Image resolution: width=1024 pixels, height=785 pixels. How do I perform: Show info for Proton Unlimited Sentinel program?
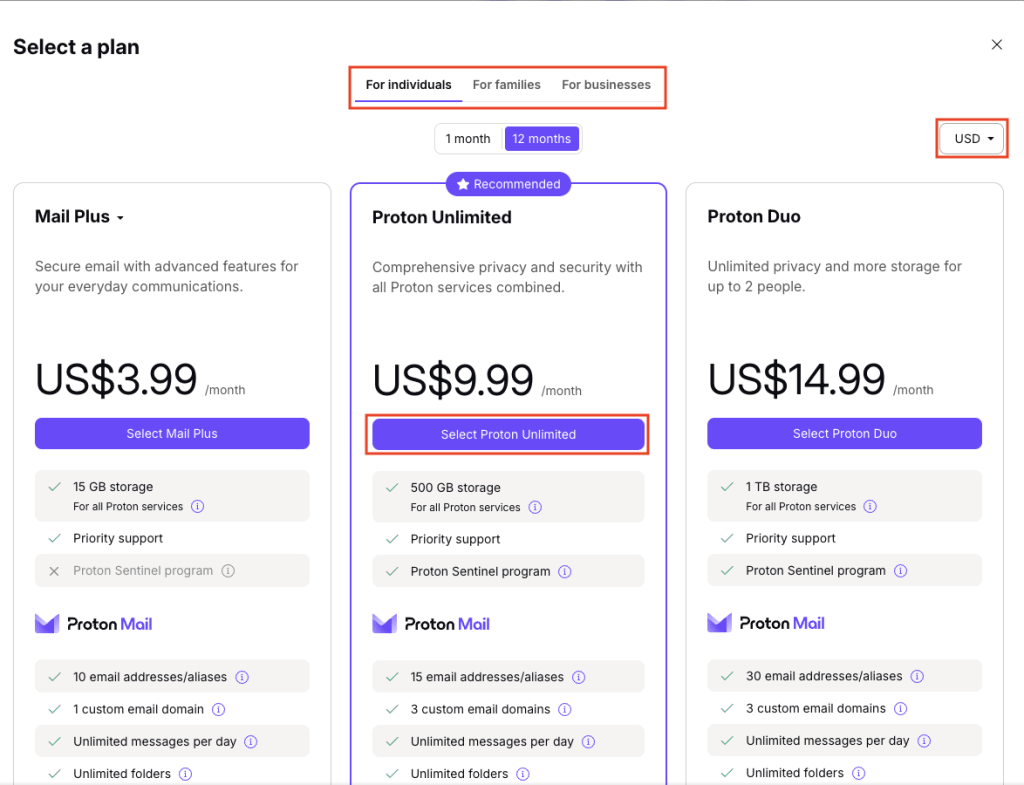coord(565,572)
